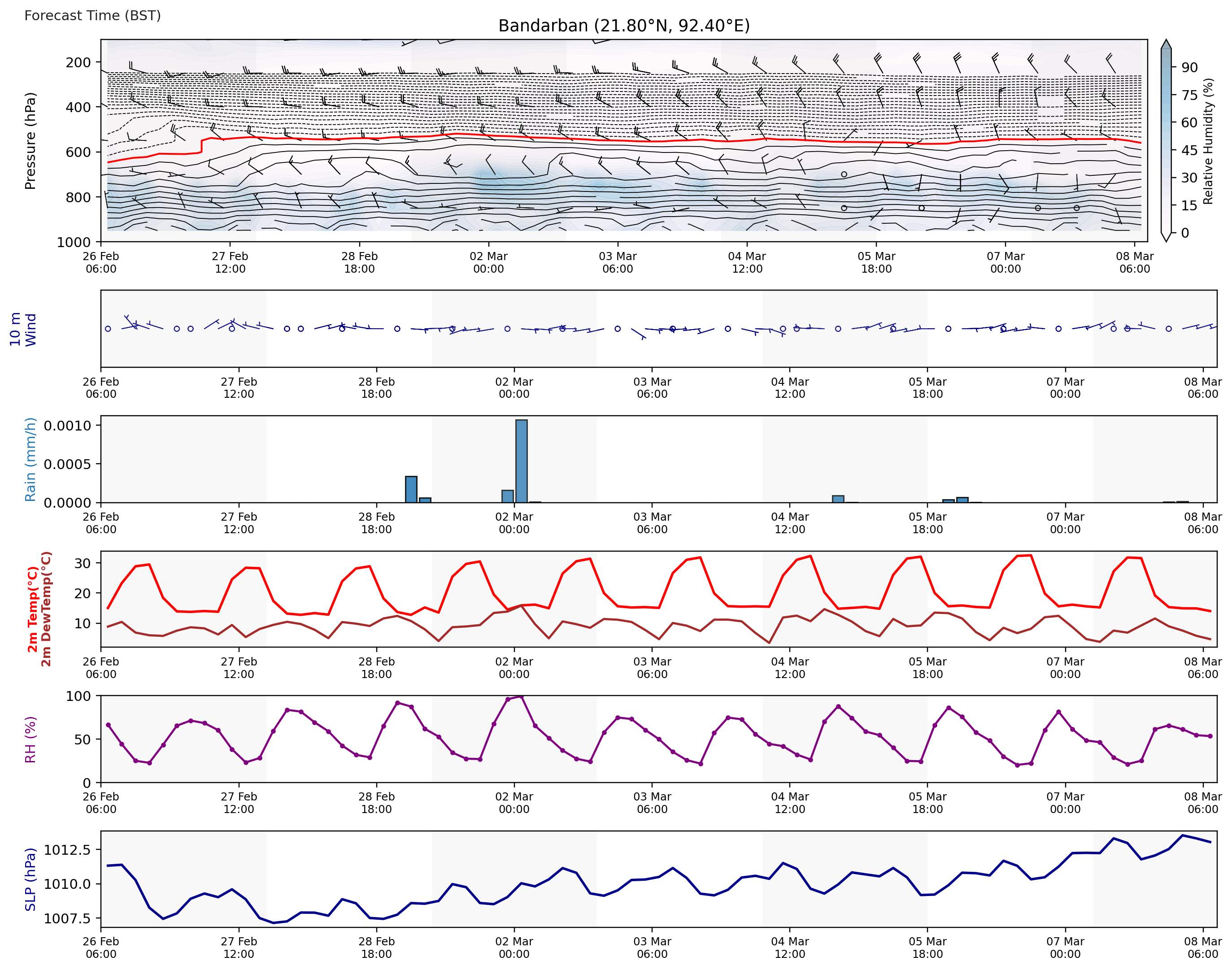
Task: Click the Forecast Time (BST) label
Action: pyautogui.click(x=92, y=15)
